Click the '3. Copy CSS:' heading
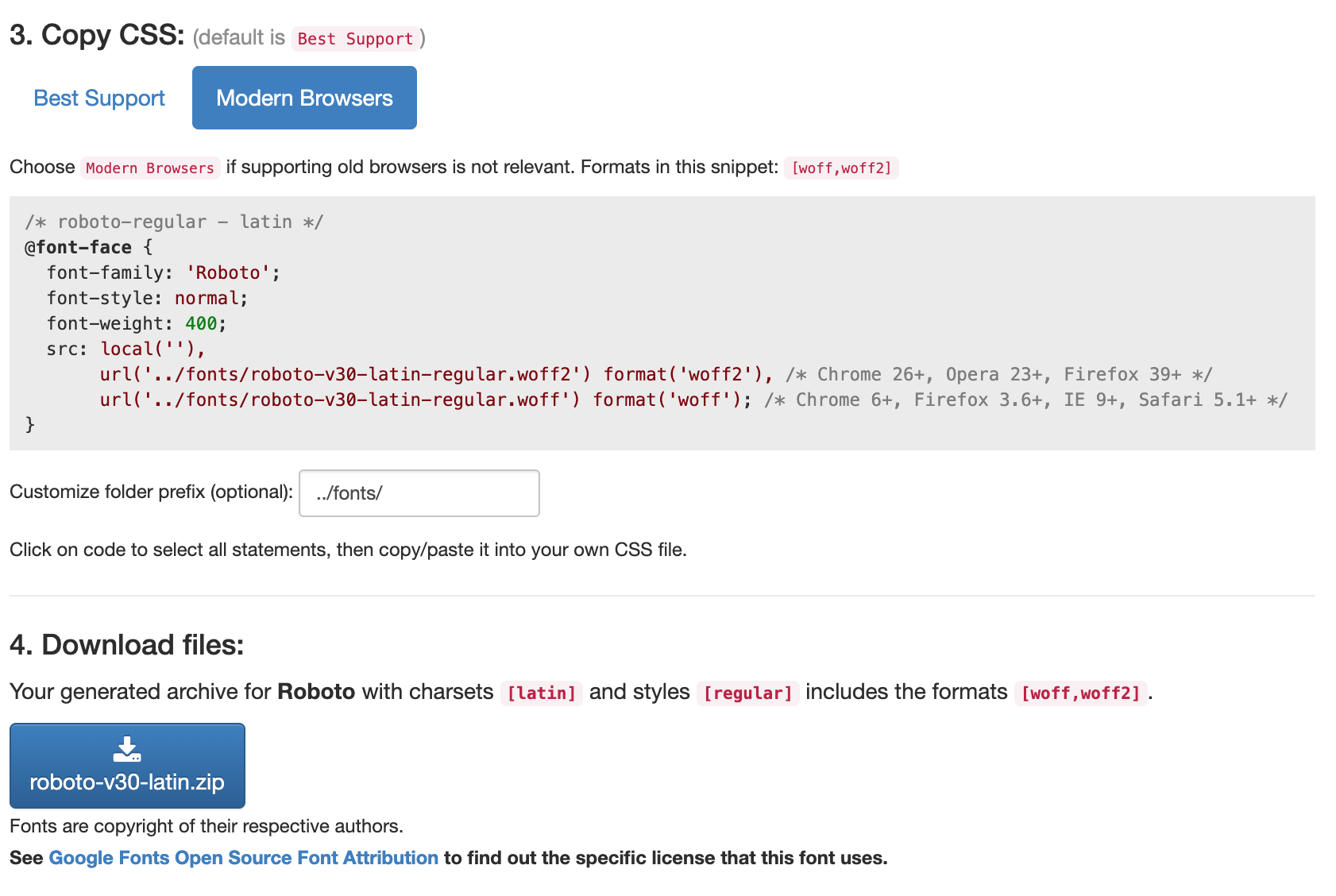Screen dimensions: 1336x896 97,35
